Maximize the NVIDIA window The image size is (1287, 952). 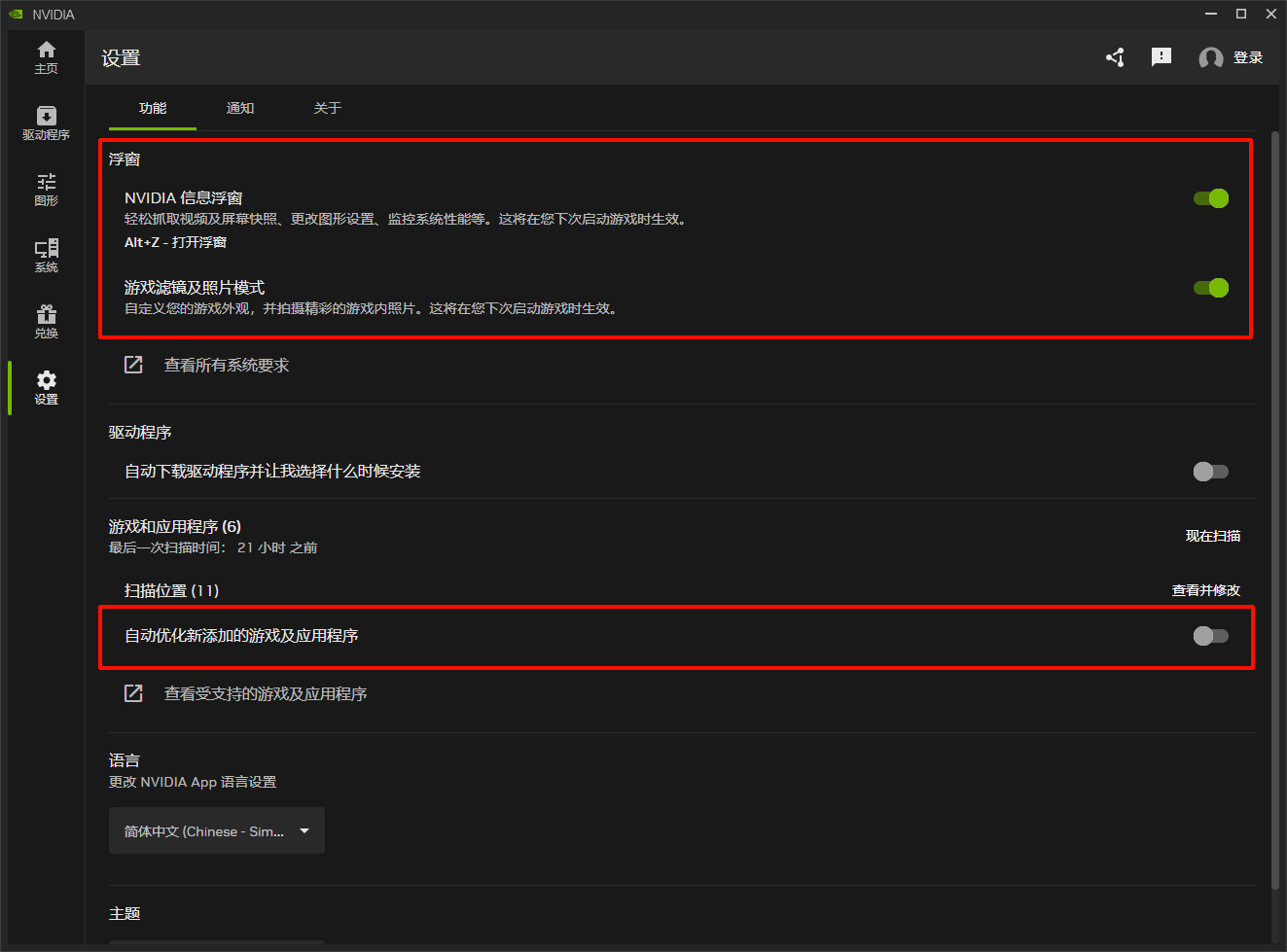[1241, 14]
